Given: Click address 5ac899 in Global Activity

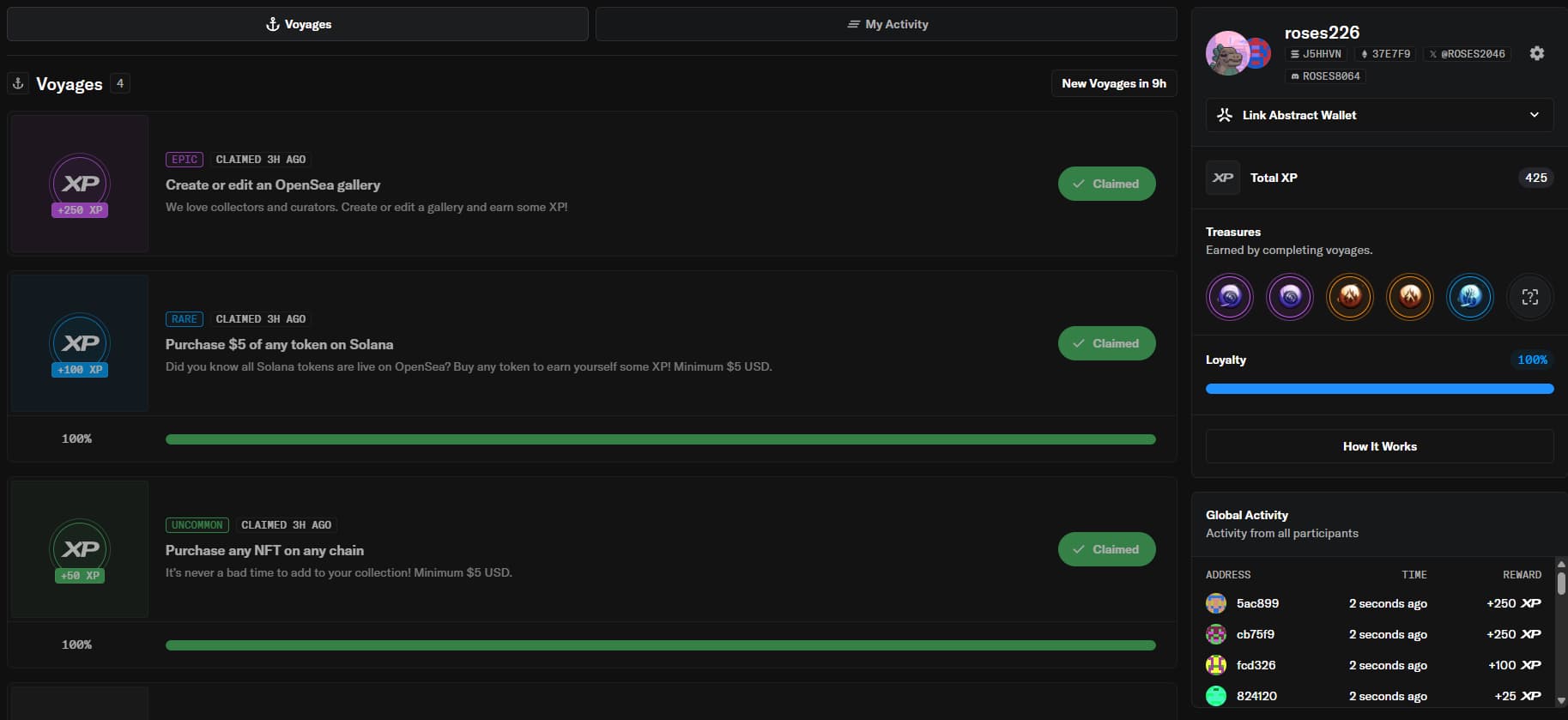Looking at the screenshot, I should pos(1256,603).
